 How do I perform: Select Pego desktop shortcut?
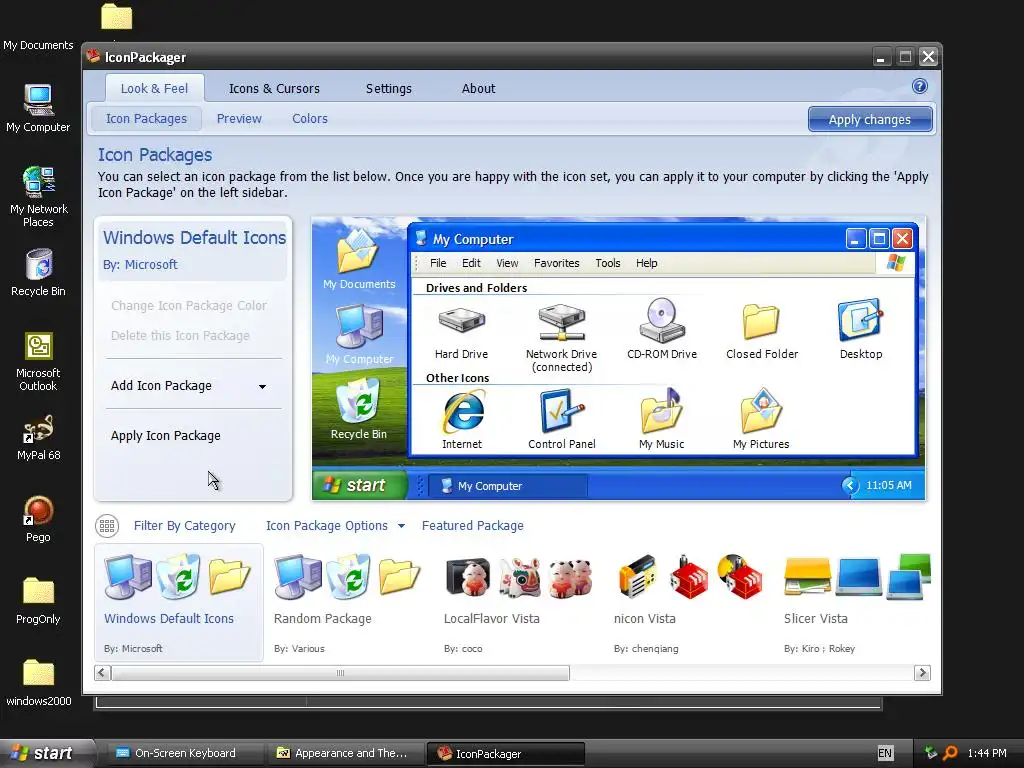point(38,519)
